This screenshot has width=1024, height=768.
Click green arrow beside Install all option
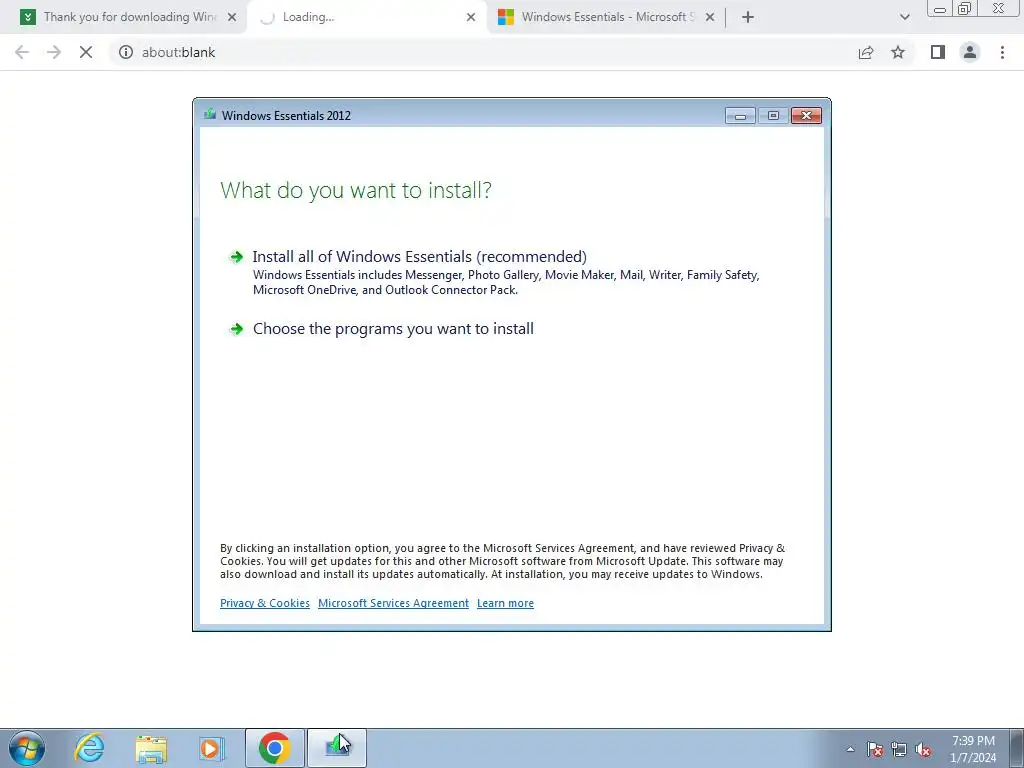[x=236, y=257]
